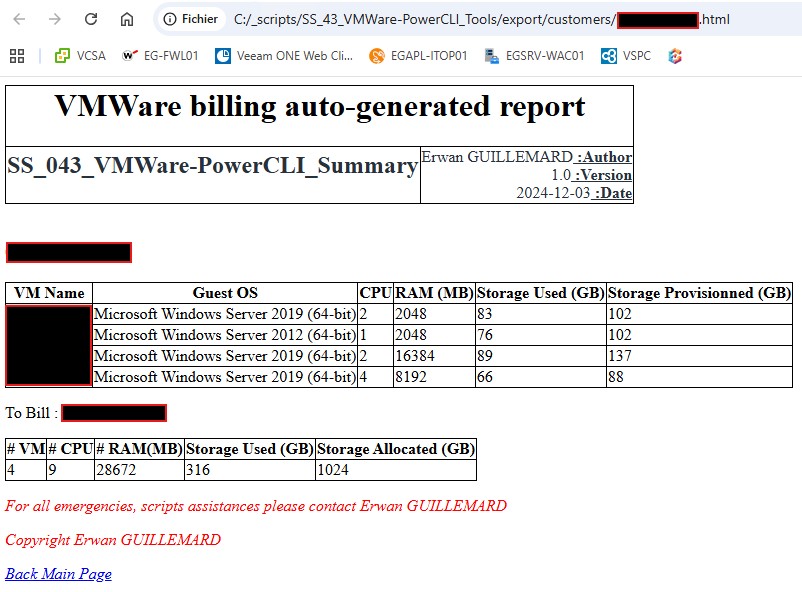Click the browser forward arrow
Image resolution: width=802 pixels, height=592 pixels.
click(56, 19)
